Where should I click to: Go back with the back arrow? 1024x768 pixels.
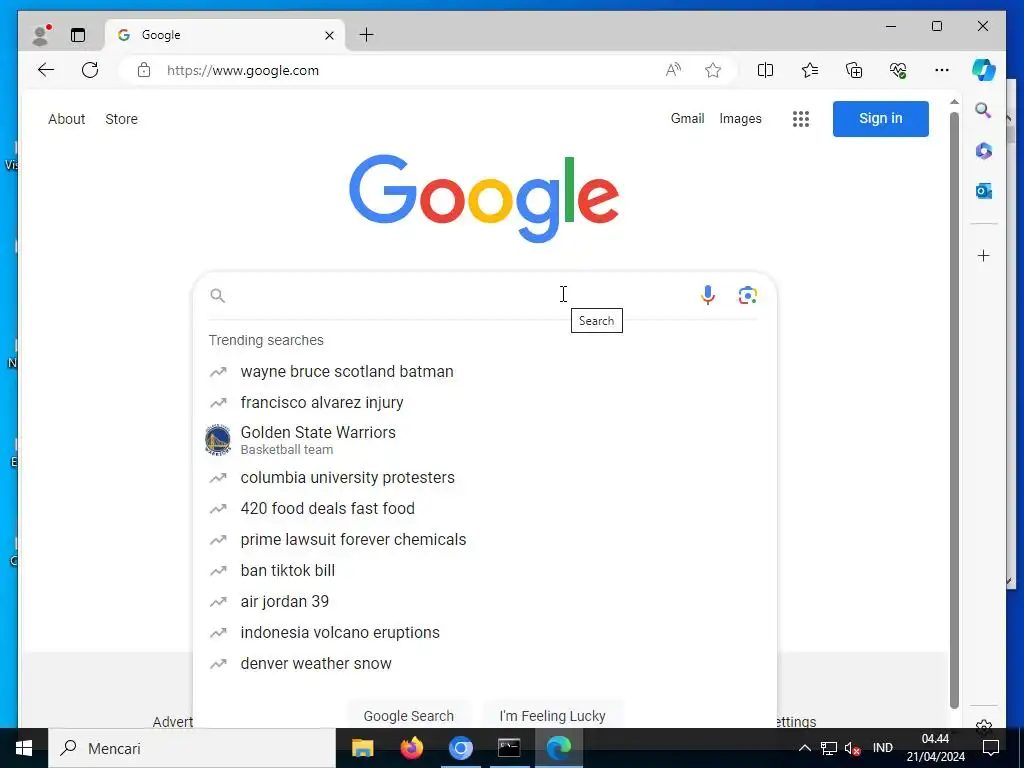(x=46, y=70)
